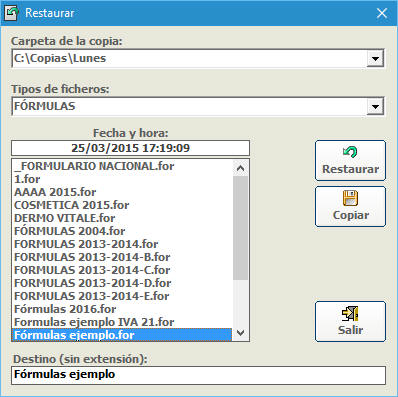This screenshot has height=397, width=398.
Task: Click the Destino sin extensión text field
Action: point(198,375)
